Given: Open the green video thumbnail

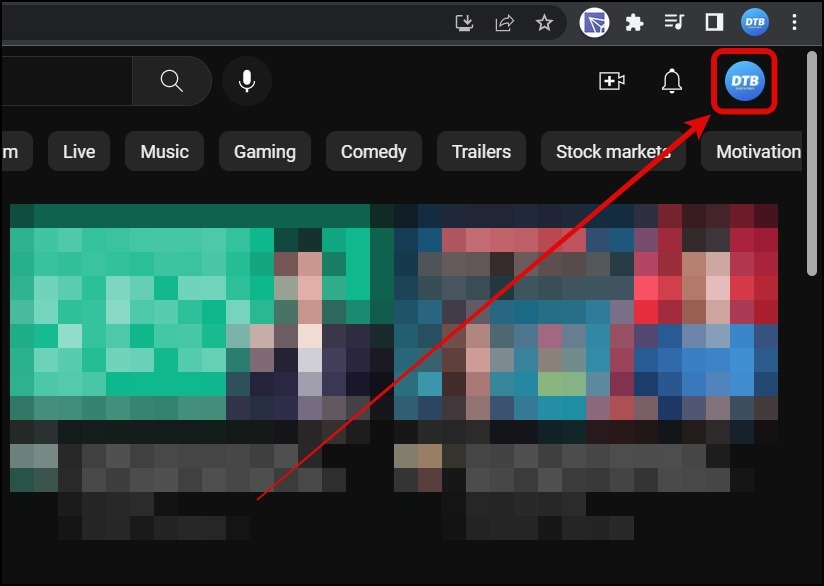Looking at the screenshot, I should (190, 310).
